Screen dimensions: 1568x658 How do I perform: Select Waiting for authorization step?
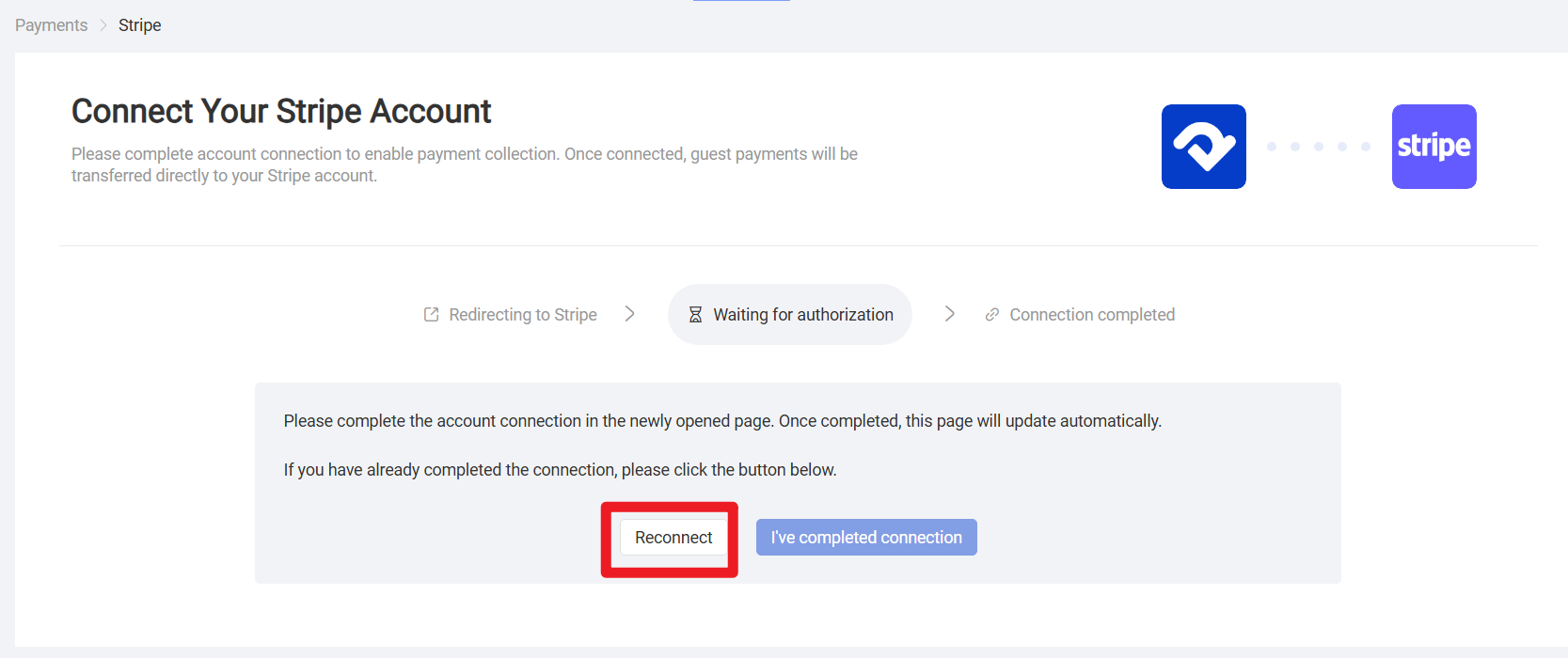[x=790, y=315]
